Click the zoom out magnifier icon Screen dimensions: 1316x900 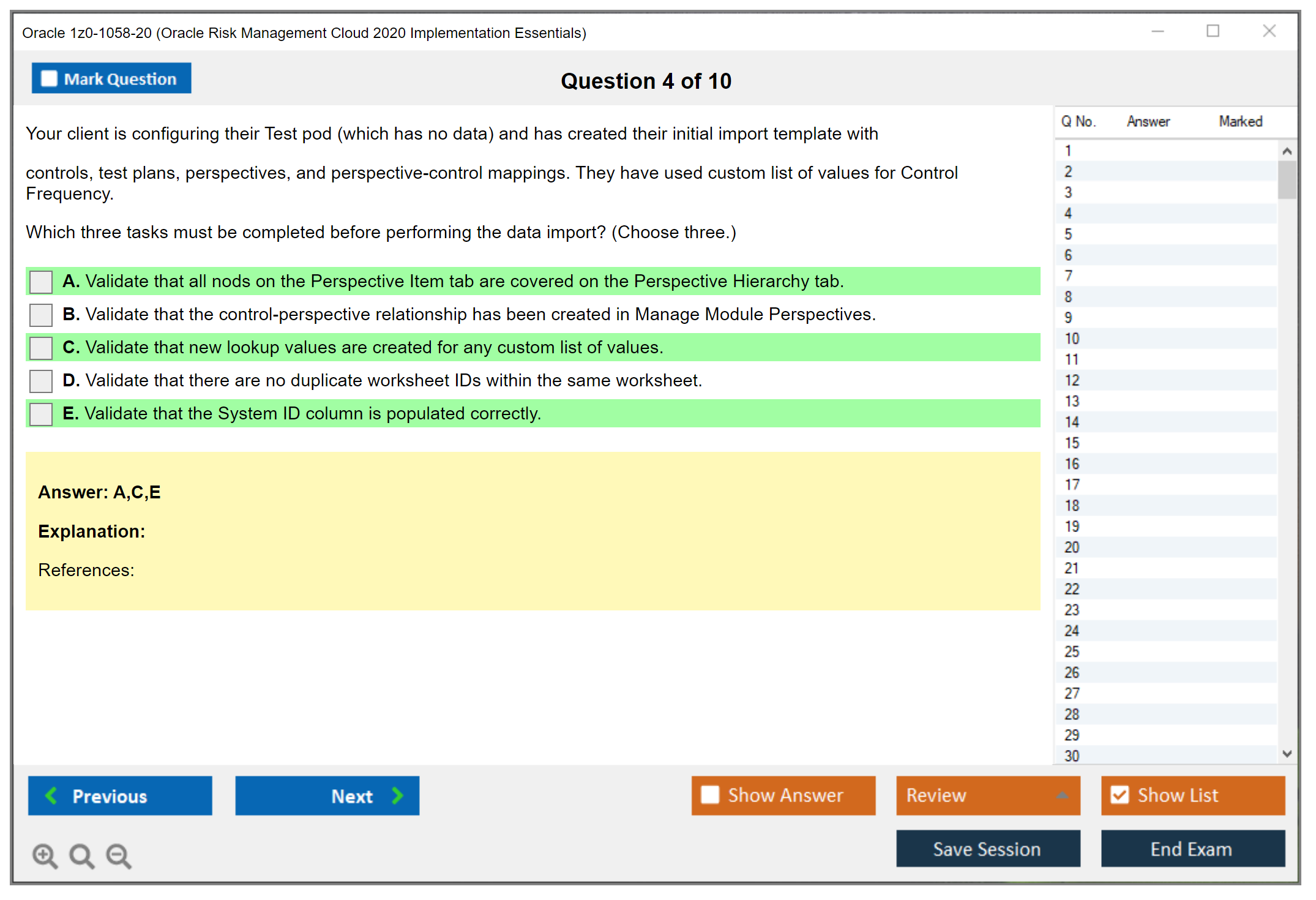tap(118, 855)
